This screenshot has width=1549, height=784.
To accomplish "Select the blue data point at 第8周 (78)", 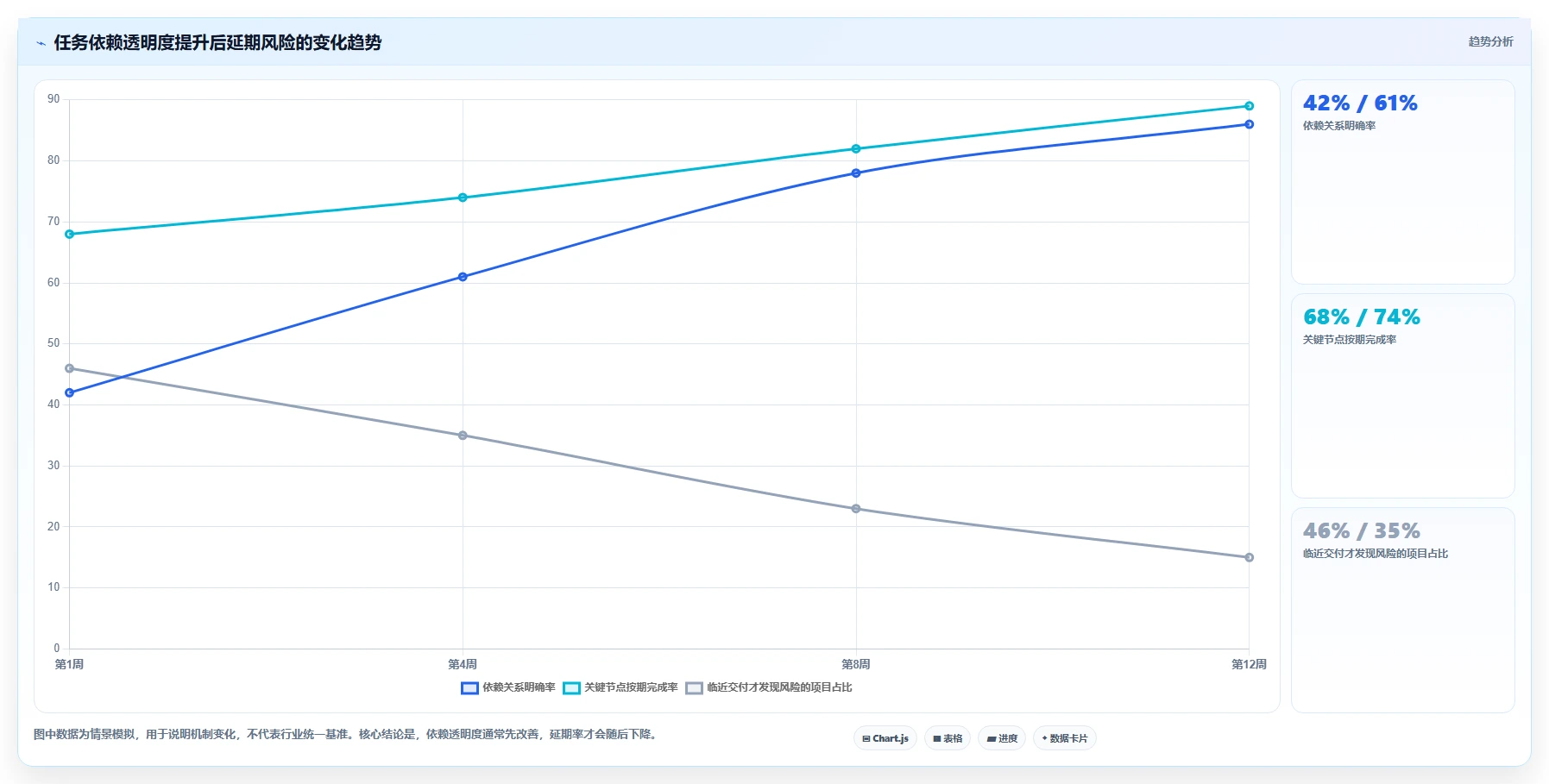I will (856, 173).
